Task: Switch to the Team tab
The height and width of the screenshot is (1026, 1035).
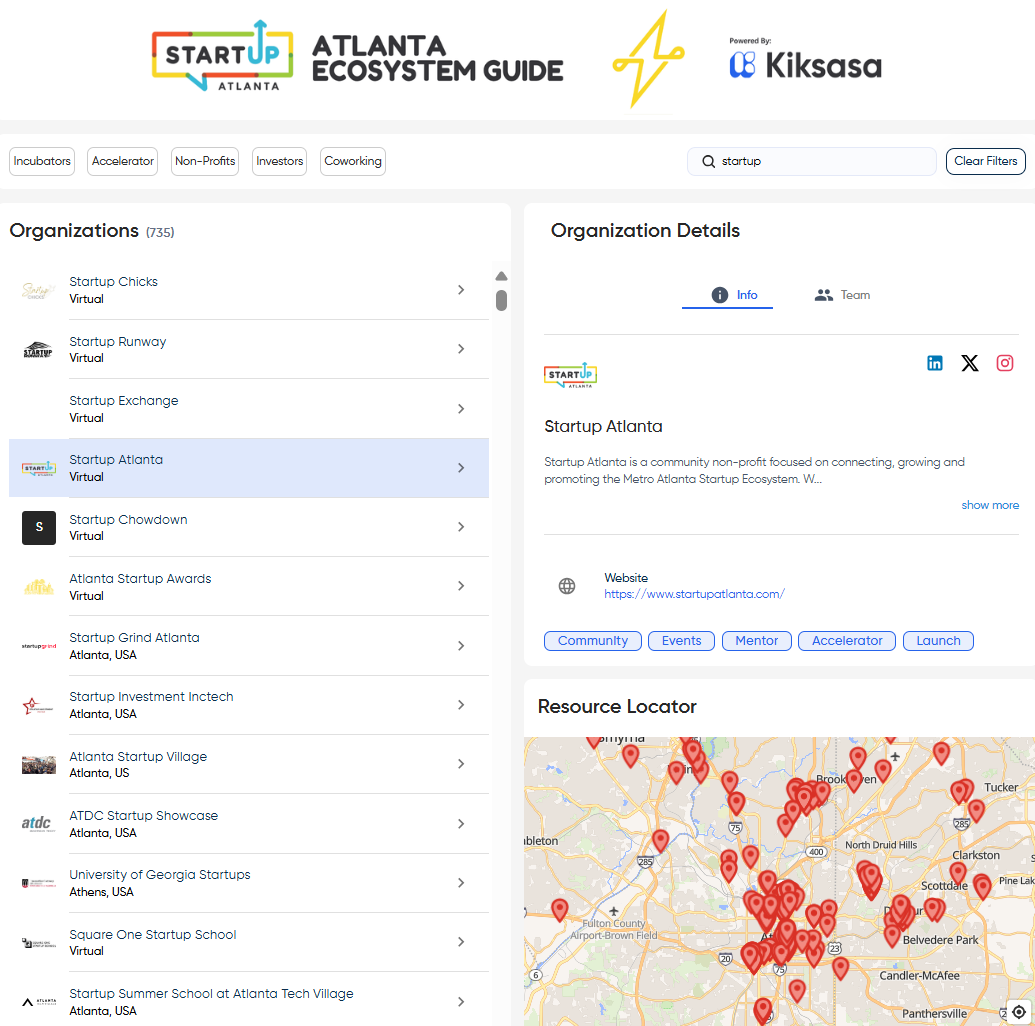Action: (x=842, y=295)
